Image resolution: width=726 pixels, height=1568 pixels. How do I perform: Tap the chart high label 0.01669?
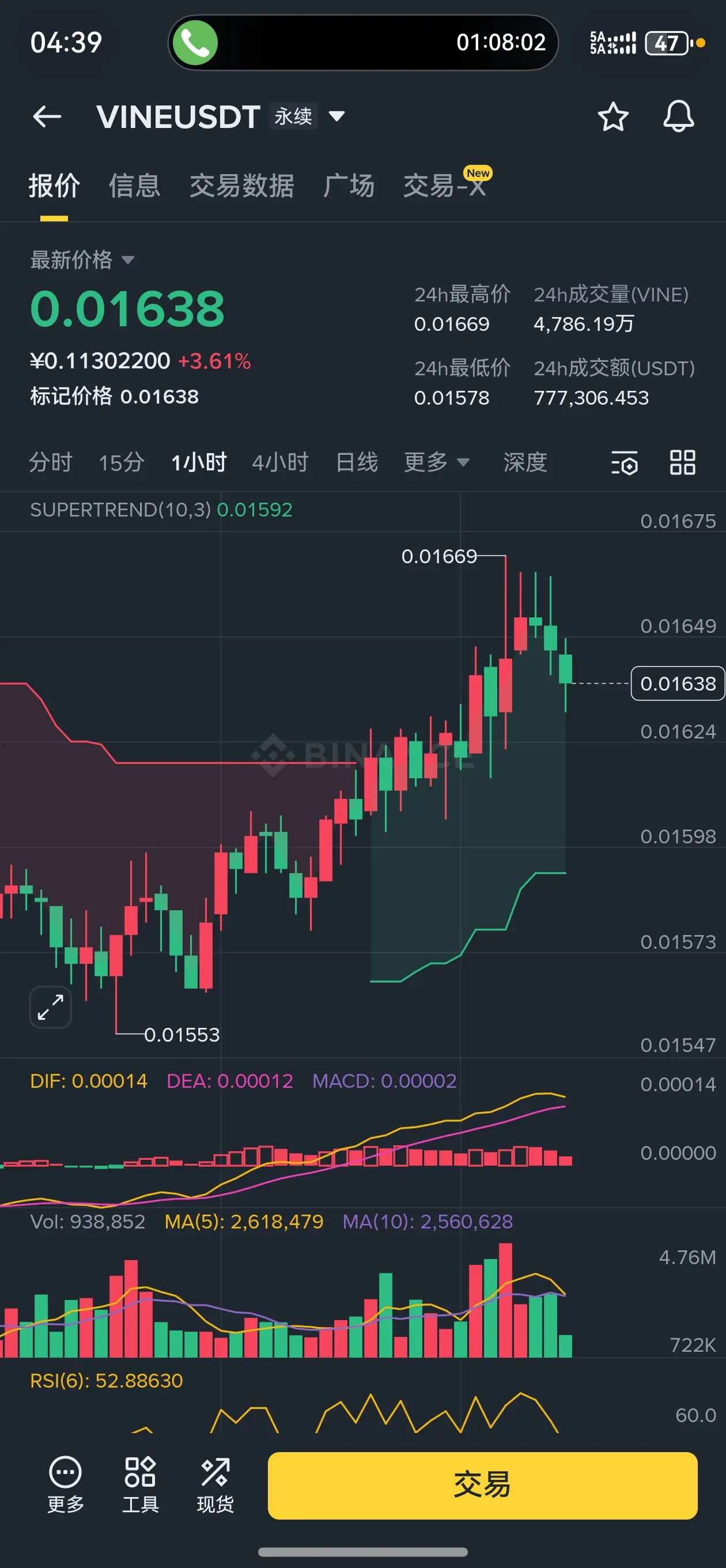click(x=438, y=556)
